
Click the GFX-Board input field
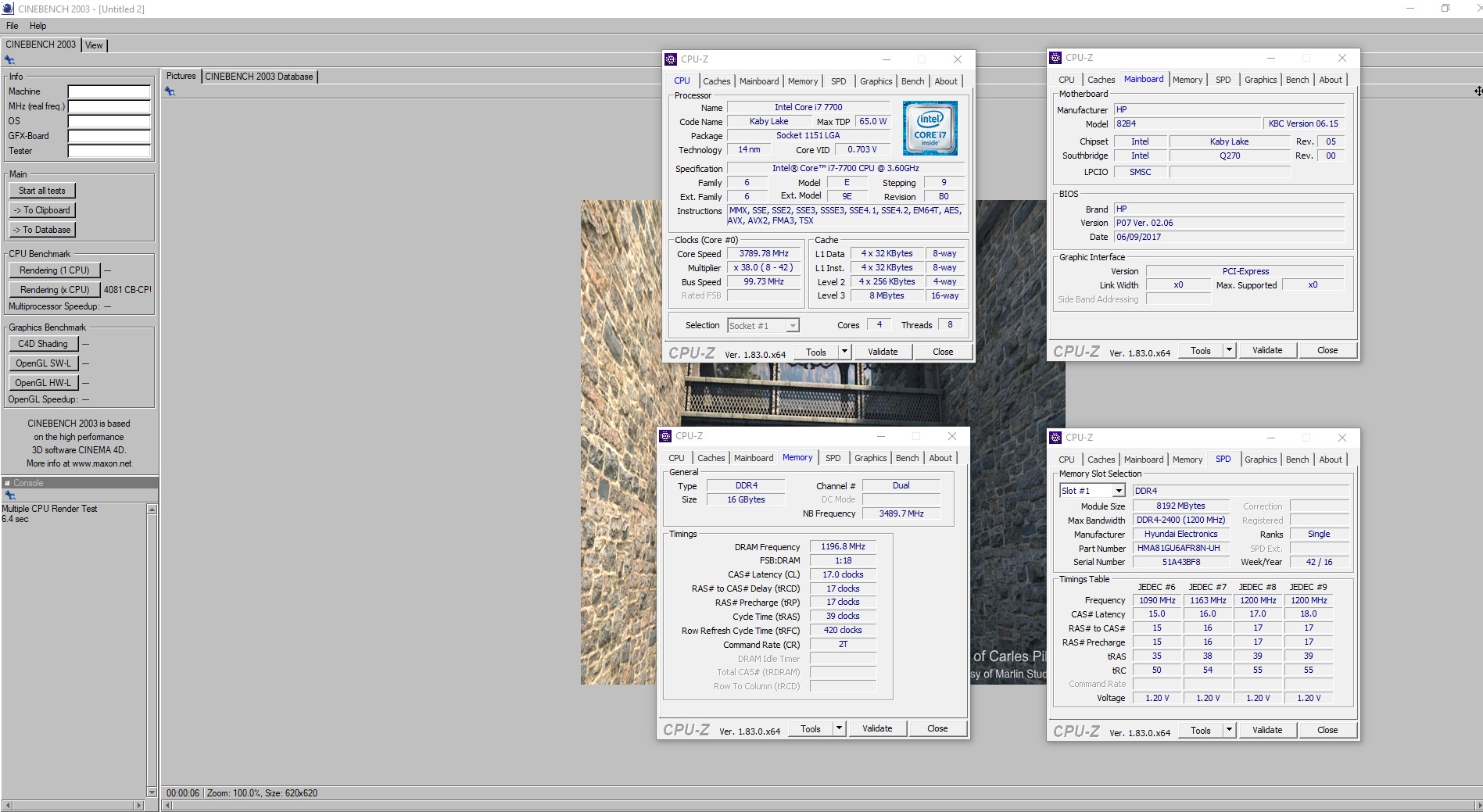click(x=109, y=136)
